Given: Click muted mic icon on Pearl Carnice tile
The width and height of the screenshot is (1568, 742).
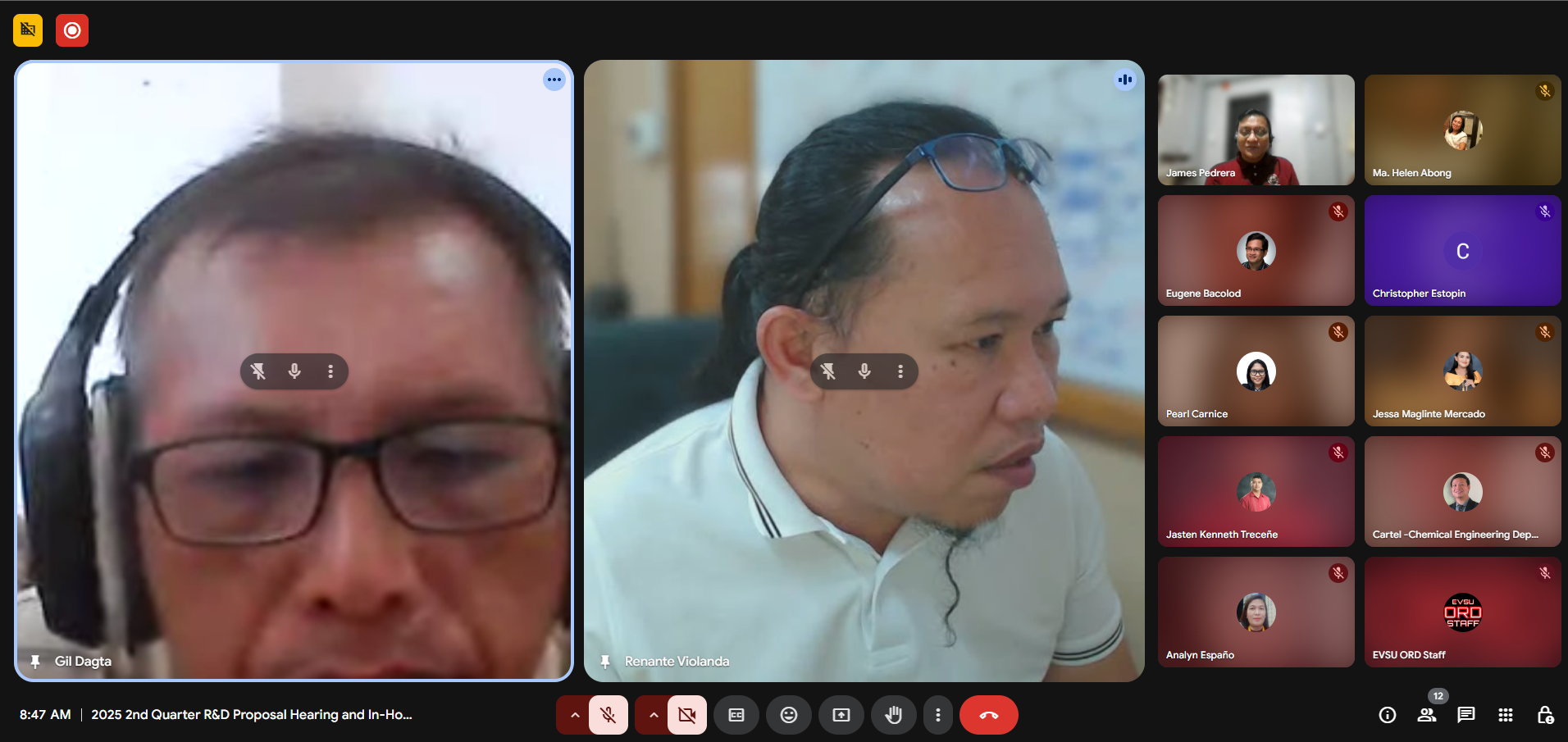Looking at the screenshot, I should tap(1338, 332).
